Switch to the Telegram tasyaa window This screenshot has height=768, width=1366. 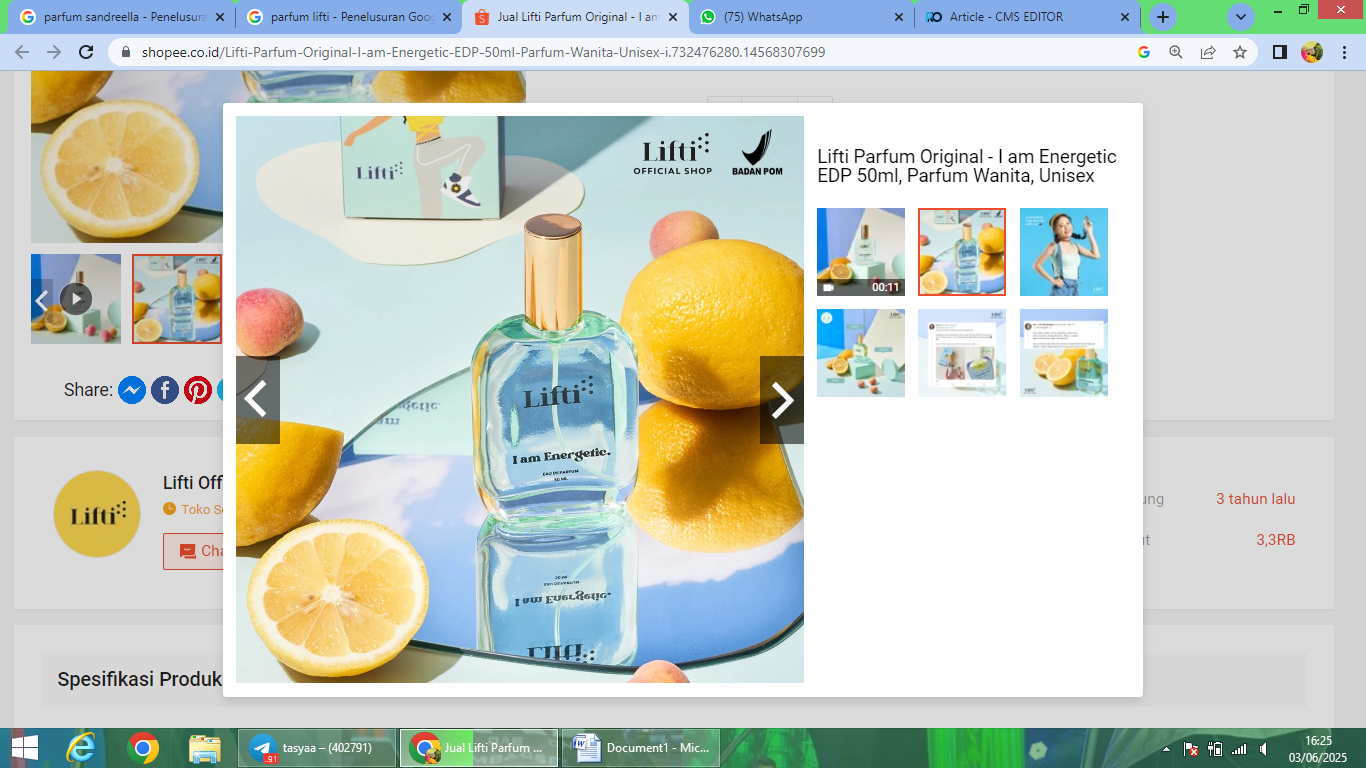(x=317, y=748)
